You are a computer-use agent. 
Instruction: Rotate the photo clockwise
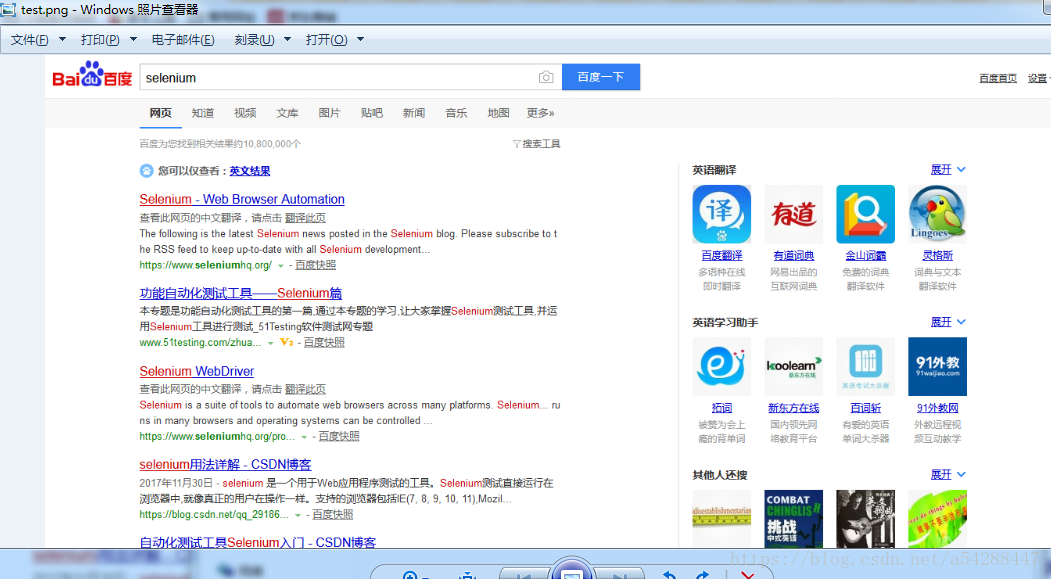(x=702, y=575)
